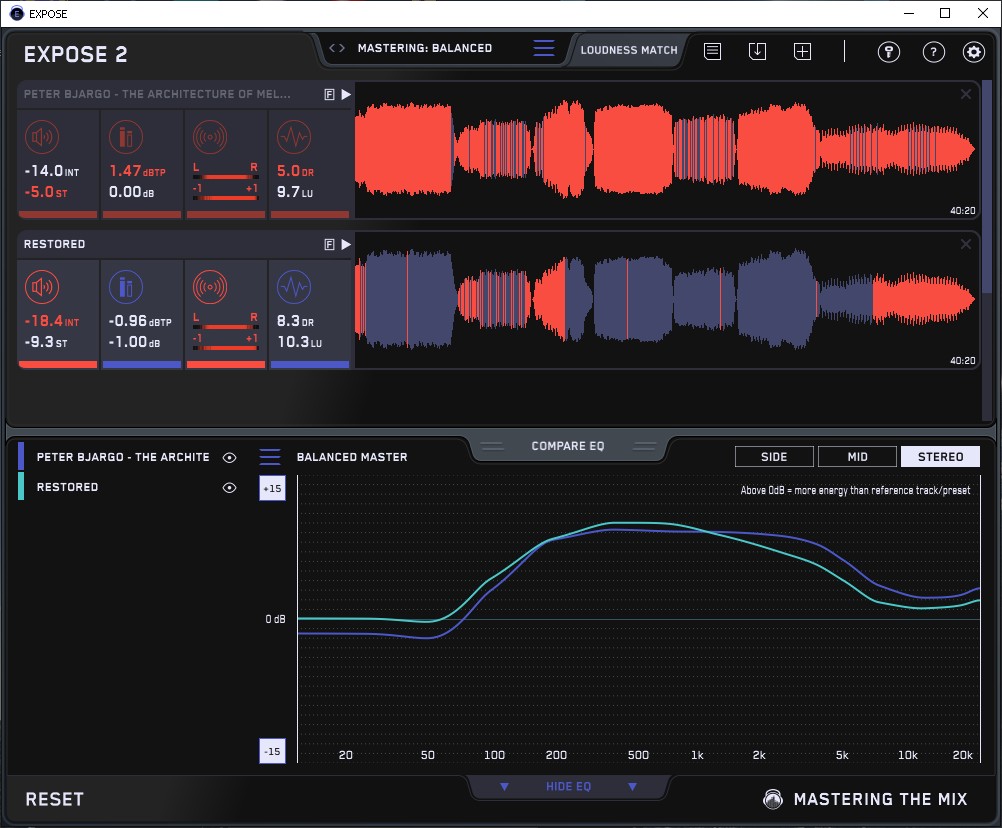Open the preset list hamburger menu
This screenshot has height=828, width=1002.
point(544,48)
